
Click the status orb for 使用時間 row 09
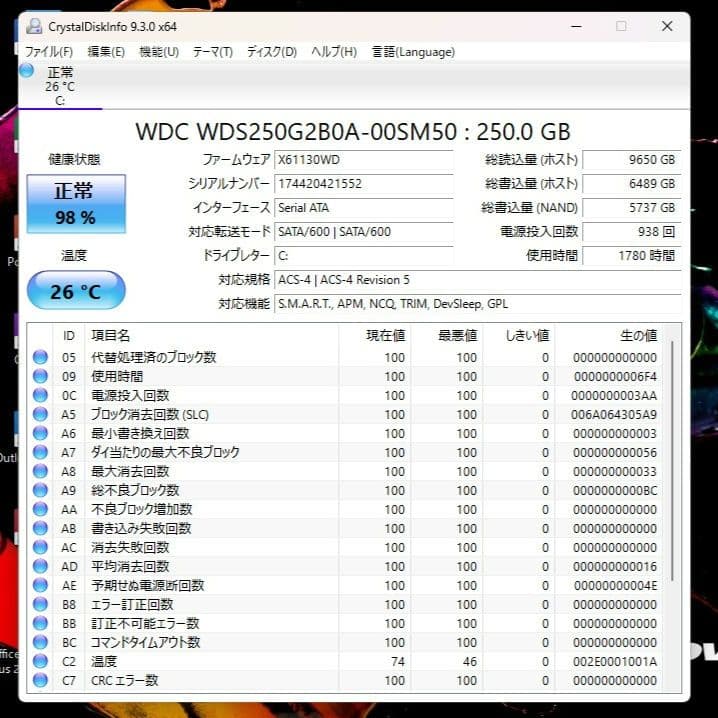[x=40, y=376]
